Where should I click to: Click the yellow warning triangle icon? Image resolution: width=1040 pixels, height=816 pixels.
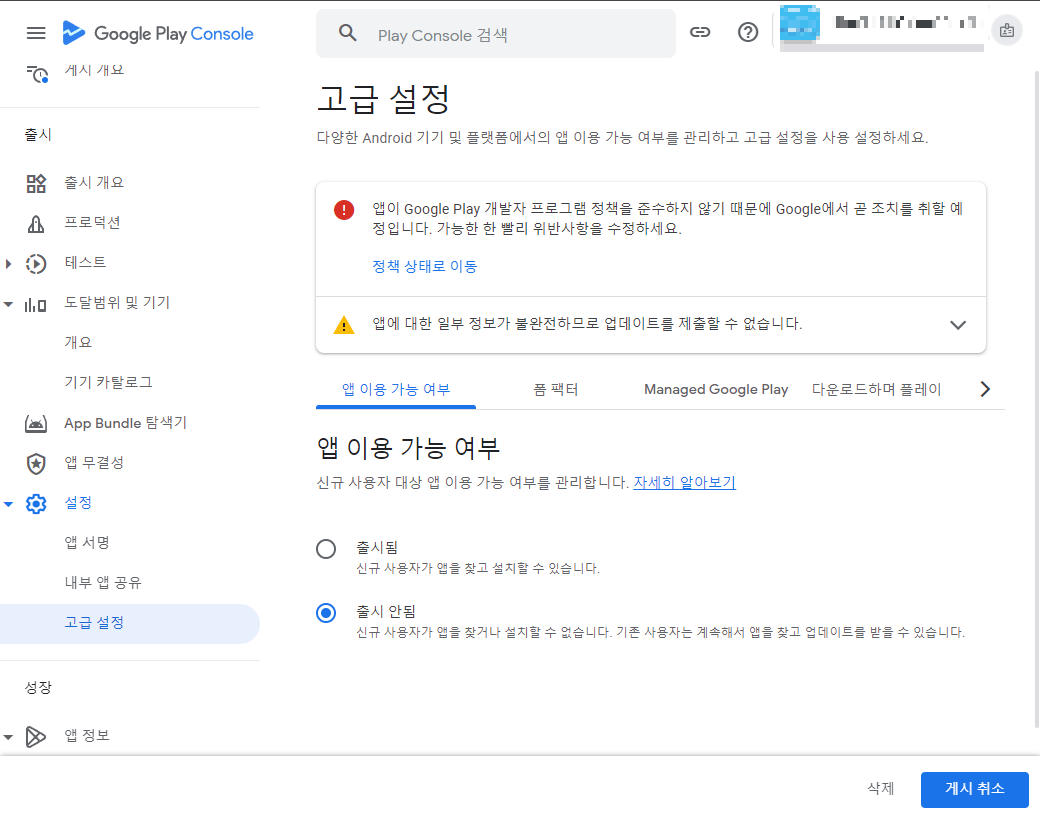pos(344,325)
